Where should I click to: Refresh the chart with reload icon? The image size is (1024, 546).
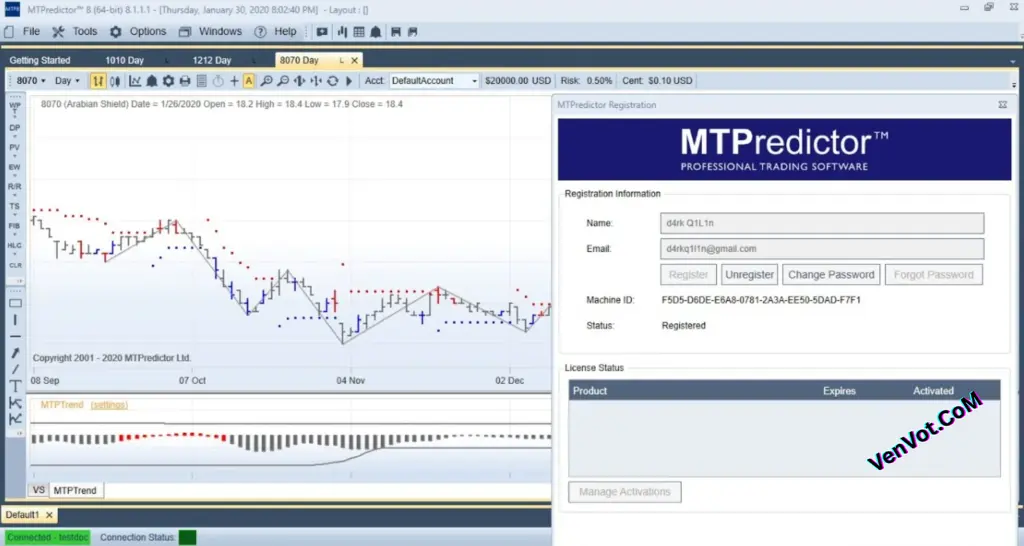tap(332, 81)
